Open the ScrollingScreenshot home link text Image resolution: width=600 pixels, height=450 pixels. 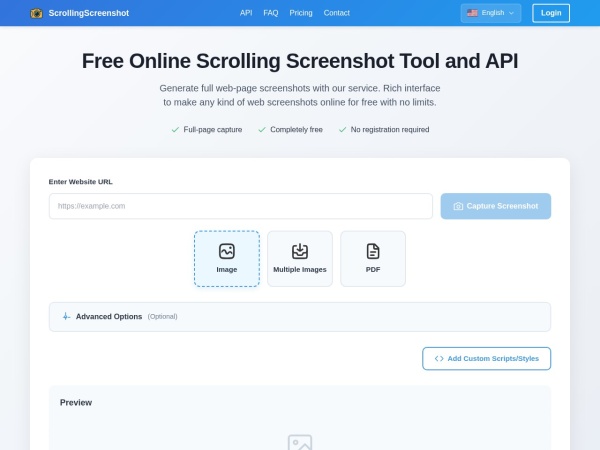tap(89, 13)
